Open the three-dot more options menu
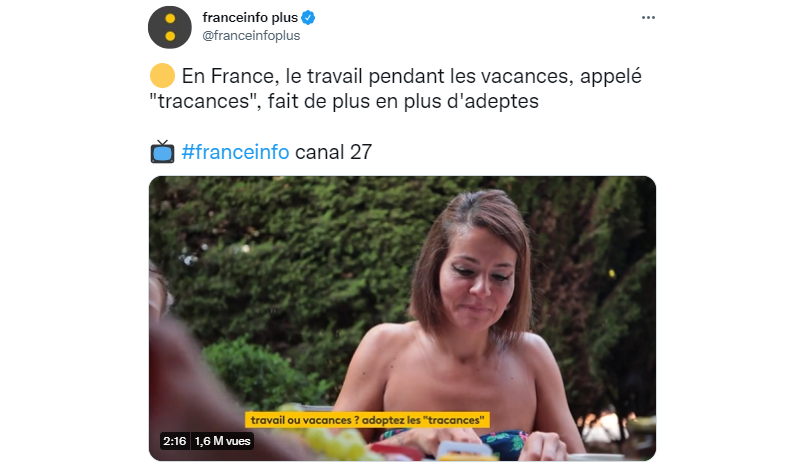Image resolution: width=785 pixels, height=472 pixels. 648,18
